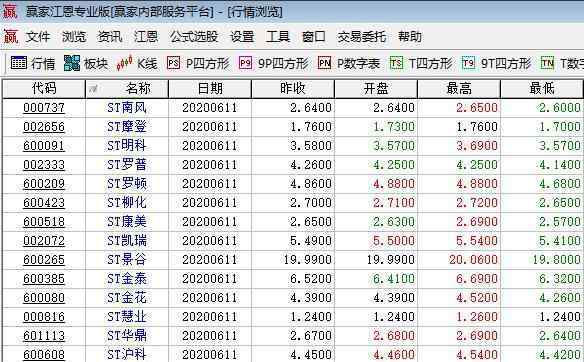This screenshot has width=584, height=362.
Task: Select the ST金泰 name cell
Action: (127, 279)
